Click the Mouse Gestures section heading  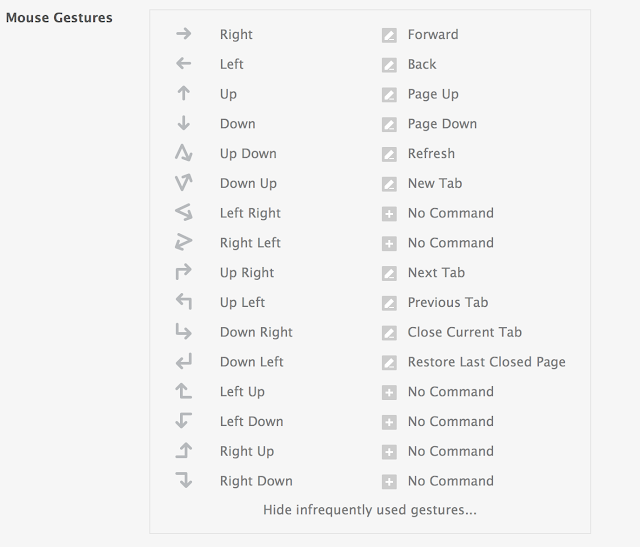tap(59, 18)
